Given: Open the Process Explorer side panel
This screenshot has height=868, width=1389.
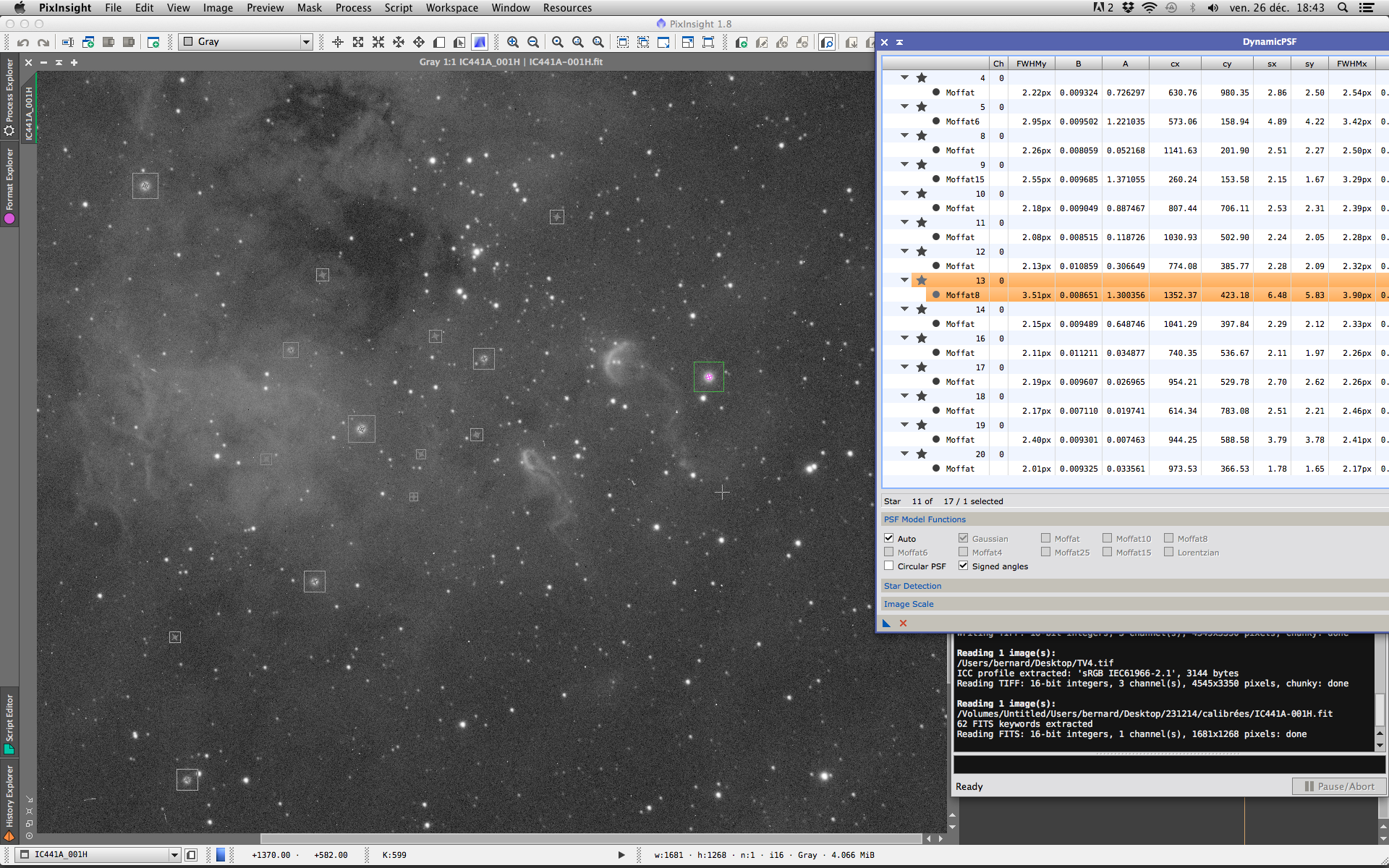Looking at the screenshot, I should point(9,95).
